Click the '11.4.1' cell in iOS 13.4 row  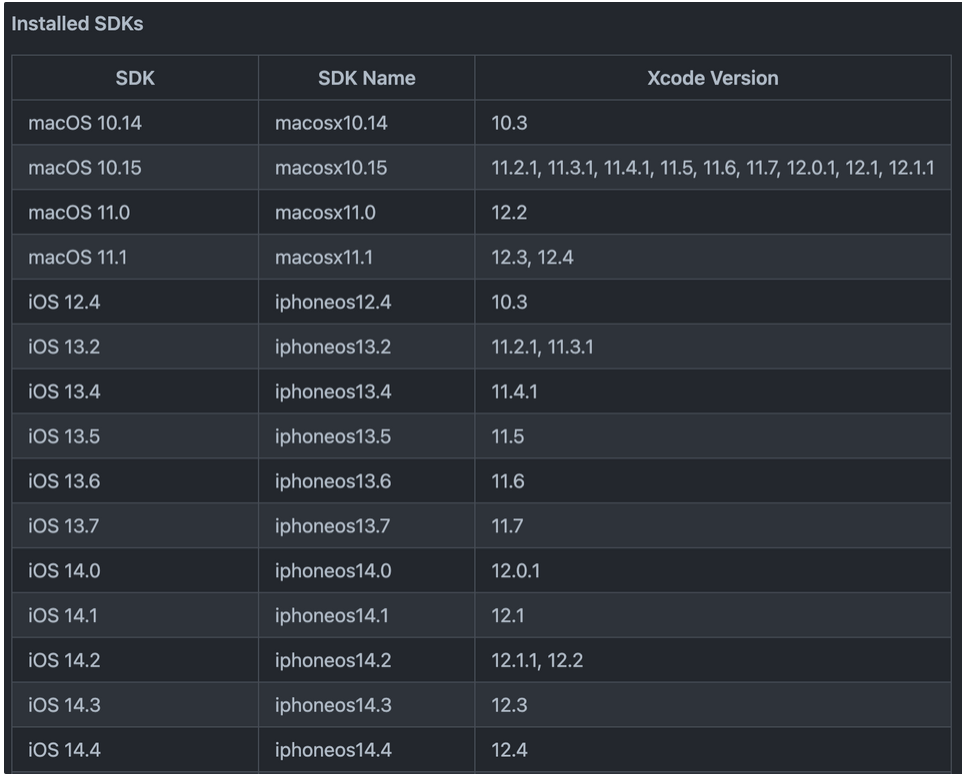point(712,391)
